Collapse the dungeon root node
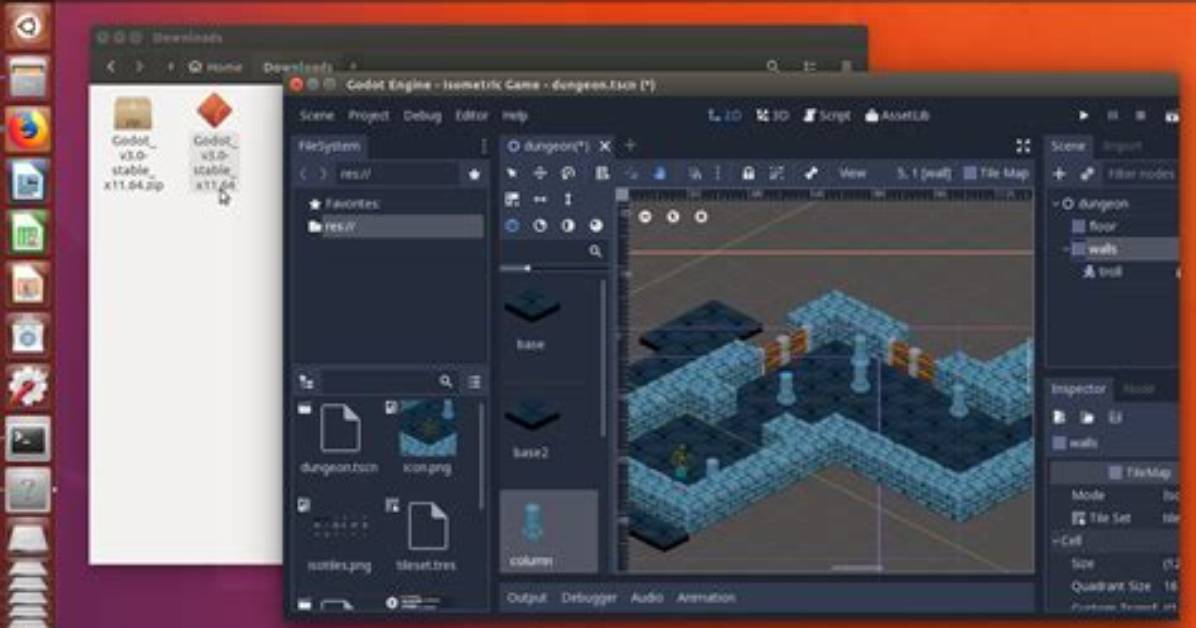Image resolution: width=1196 pixels, height=628 pixels. tap(1056, 204)
